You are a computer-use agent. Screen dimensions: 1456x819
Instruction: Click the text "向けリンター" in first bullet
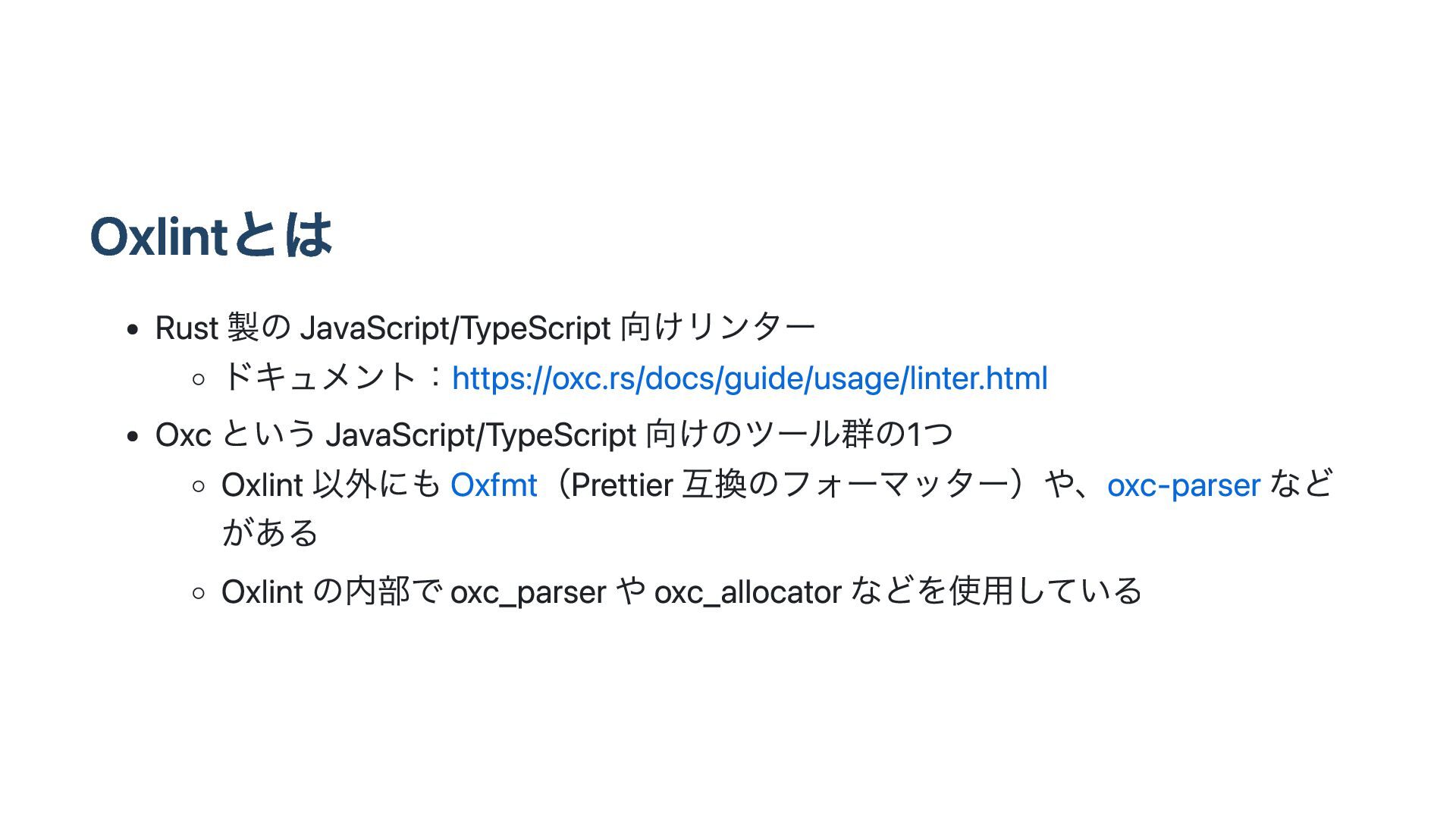[717, 328]
